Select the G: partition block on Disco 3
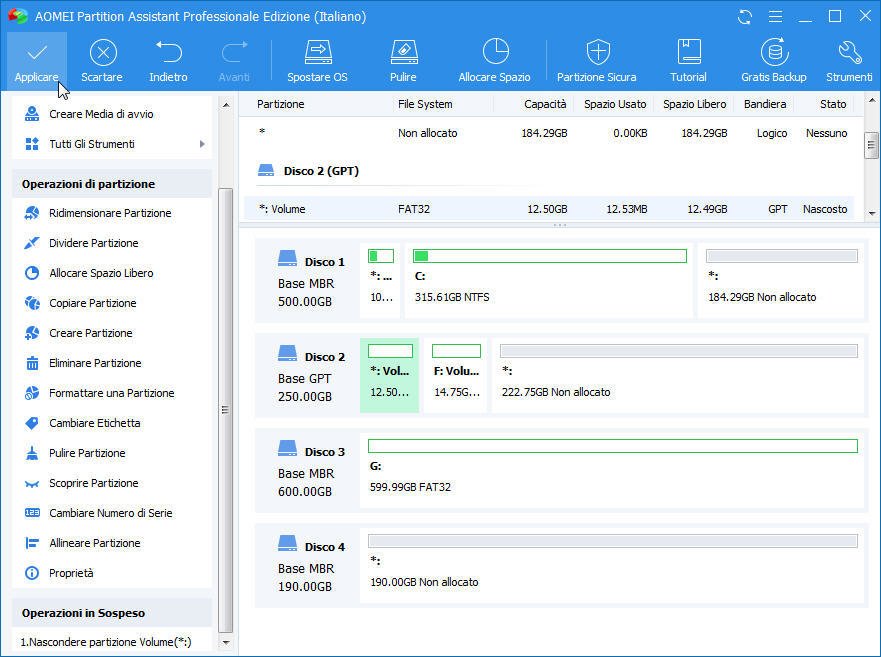 point(612,469)
